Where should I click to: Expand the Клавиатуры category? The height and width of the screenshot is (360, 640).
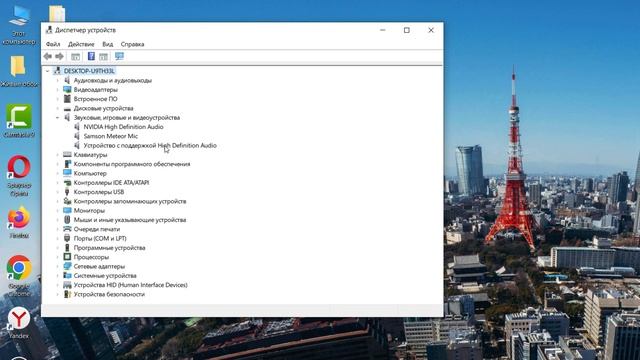point(58,155)
